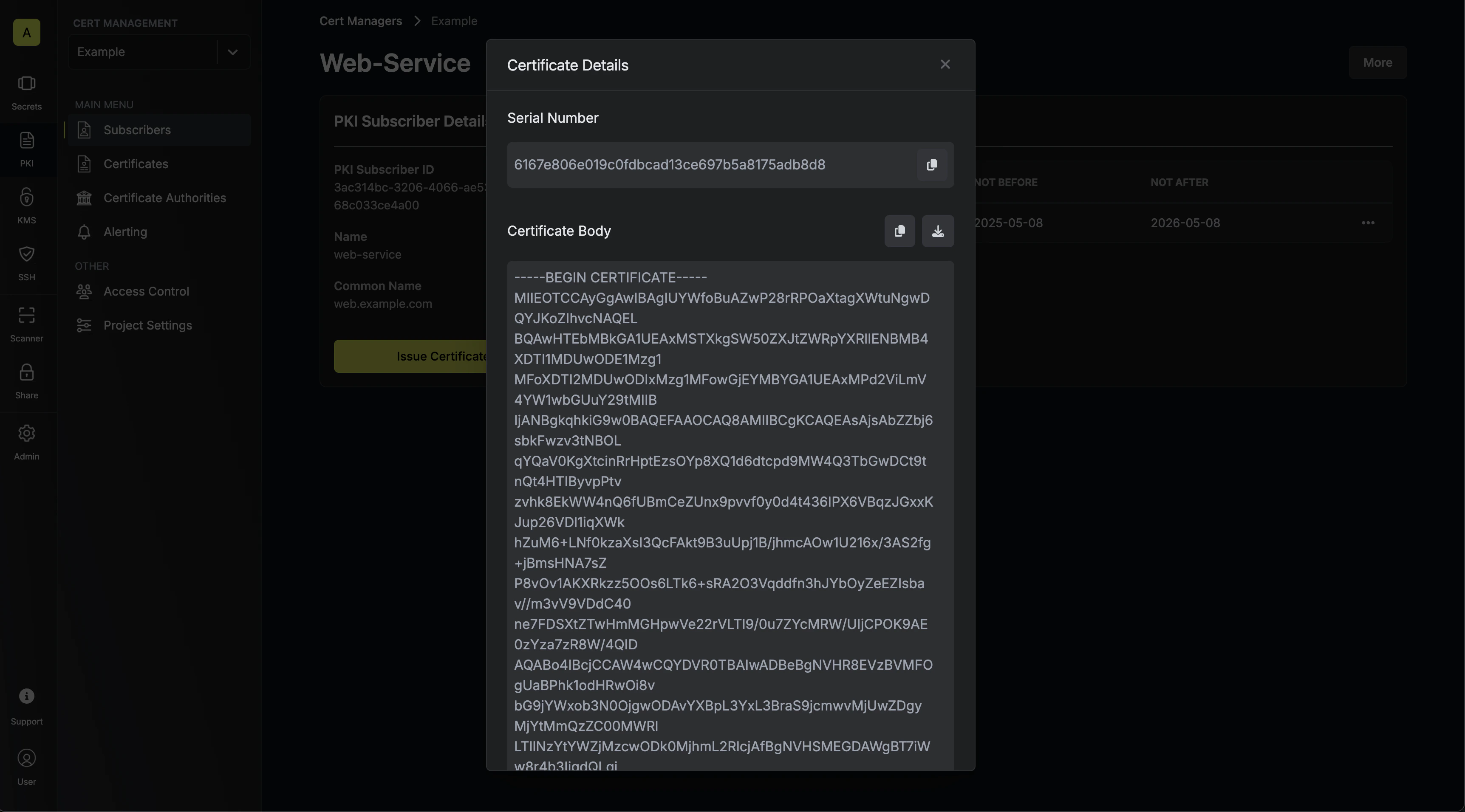Click the web-service name value
Image resolution: width=1465 pixels, height=812 pixels.
(368, 255)
